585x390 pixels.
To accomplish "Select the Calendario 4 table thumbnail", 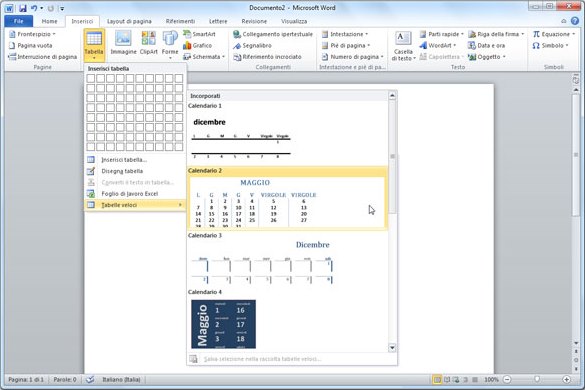I will 223,324.
